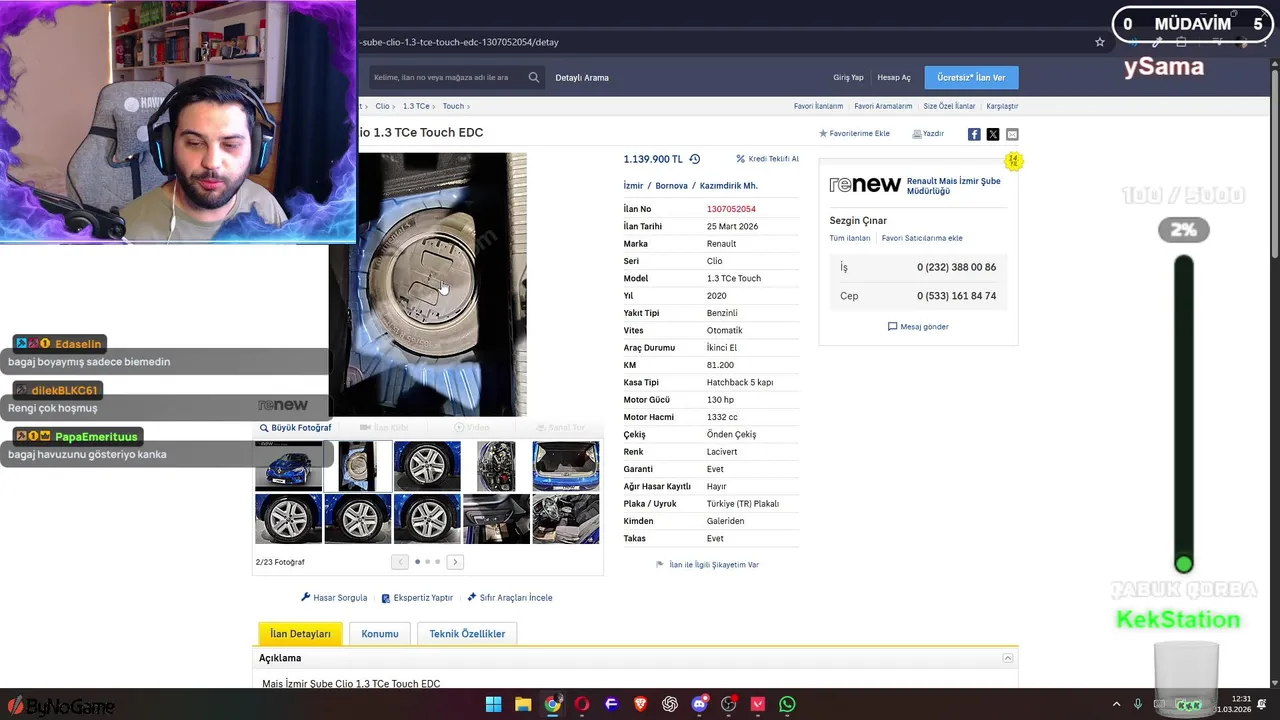Go to previous photo thumbnails page
Viewport: 1280px width, 720px height.
coord(400,562)
